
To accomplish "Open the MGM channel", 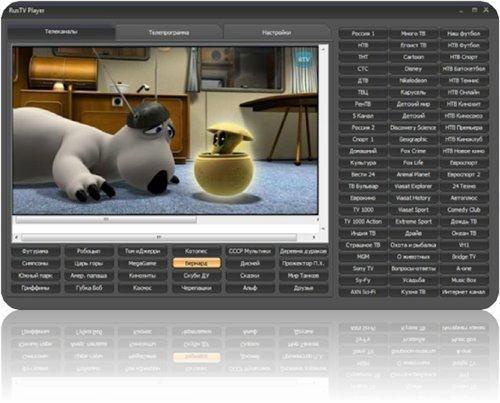I will click(363, 257).
